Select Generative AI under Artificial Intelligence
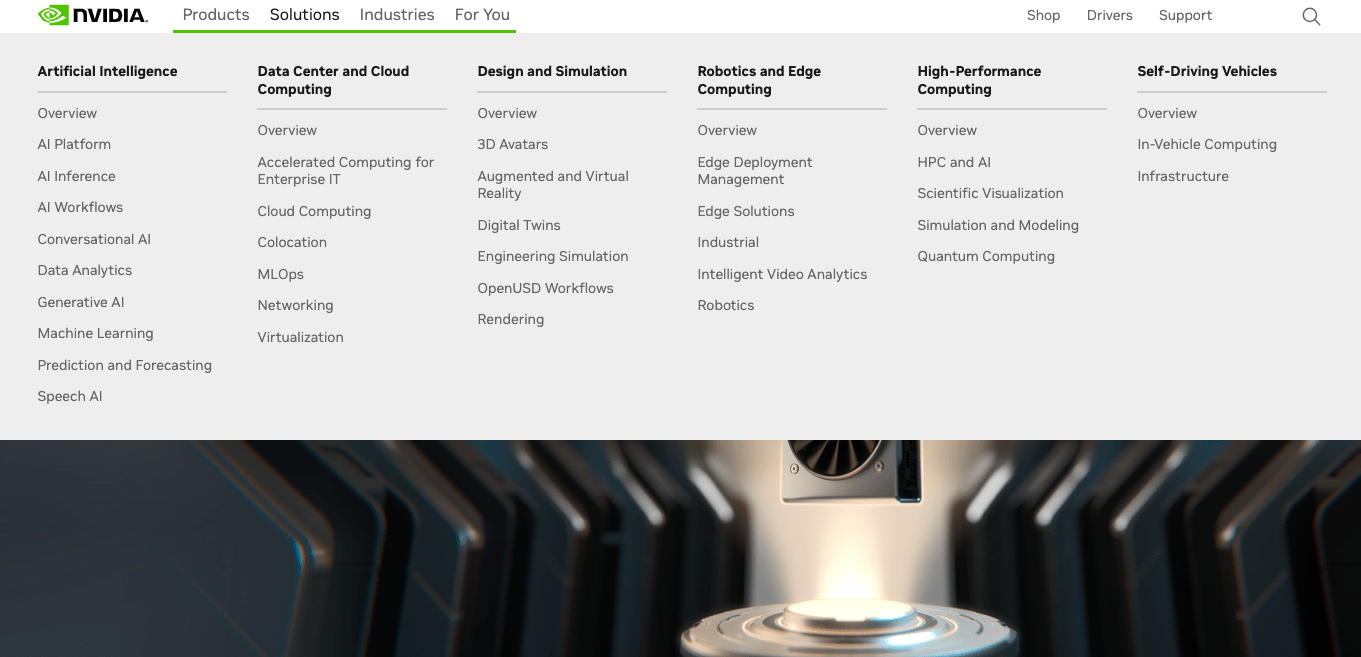Image resolution: width=1361 pixels, height=657 pixels. [x=80, y=301]
